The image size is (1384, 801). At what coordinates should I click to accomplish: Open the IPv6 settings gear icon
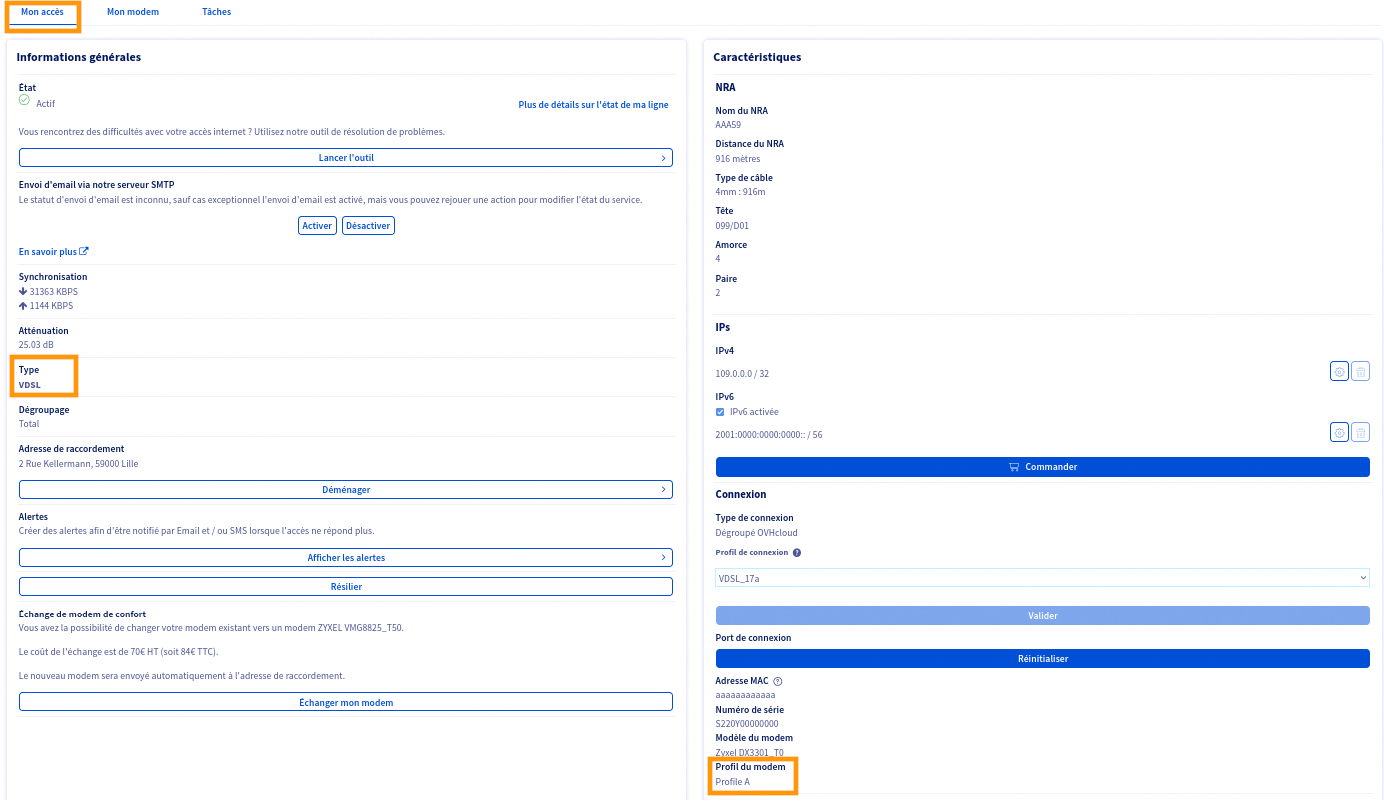pyautogui.click(x=1339, y=432)
